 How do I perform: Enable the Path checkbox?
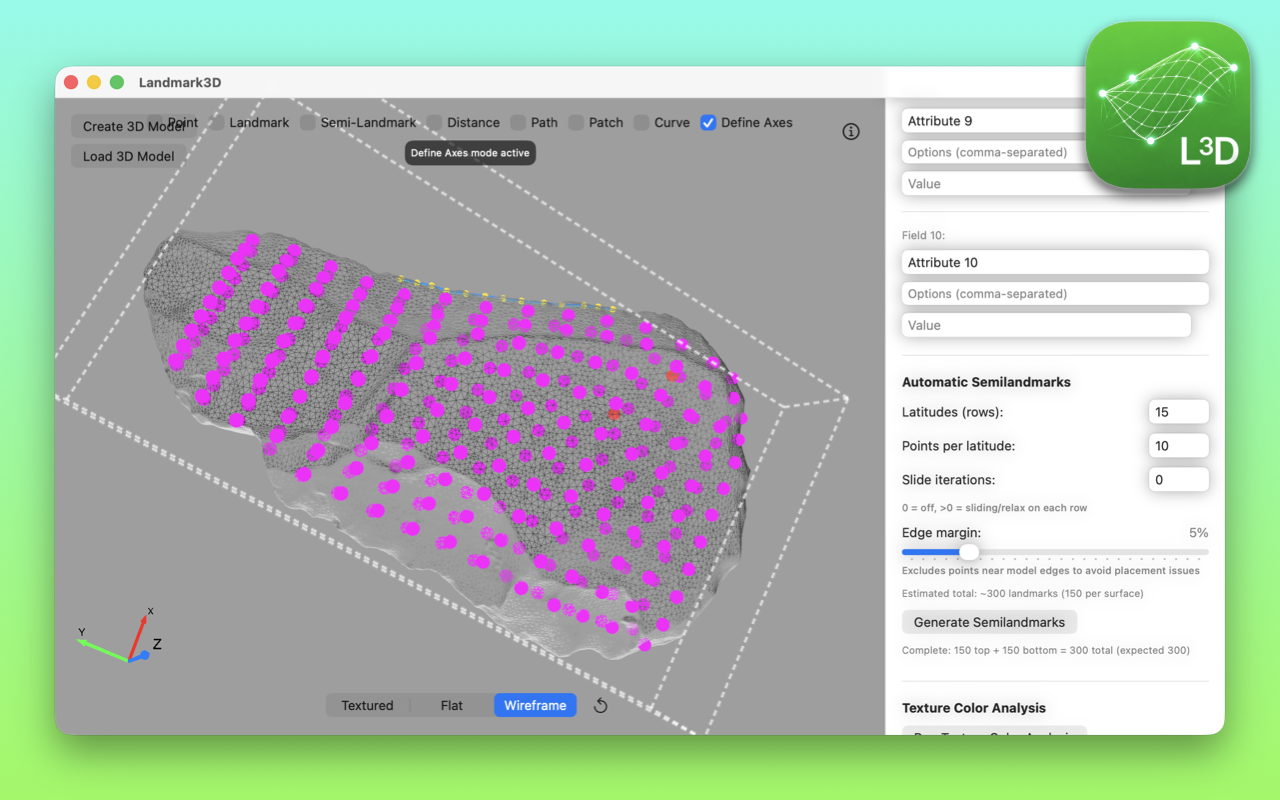coord(518,122)
